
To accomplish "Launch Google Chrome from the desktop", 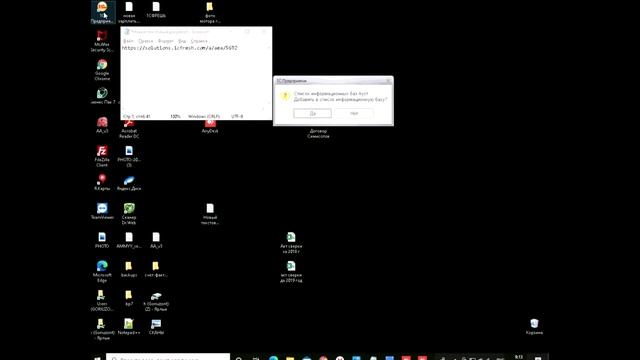I will tap(102, 70).
